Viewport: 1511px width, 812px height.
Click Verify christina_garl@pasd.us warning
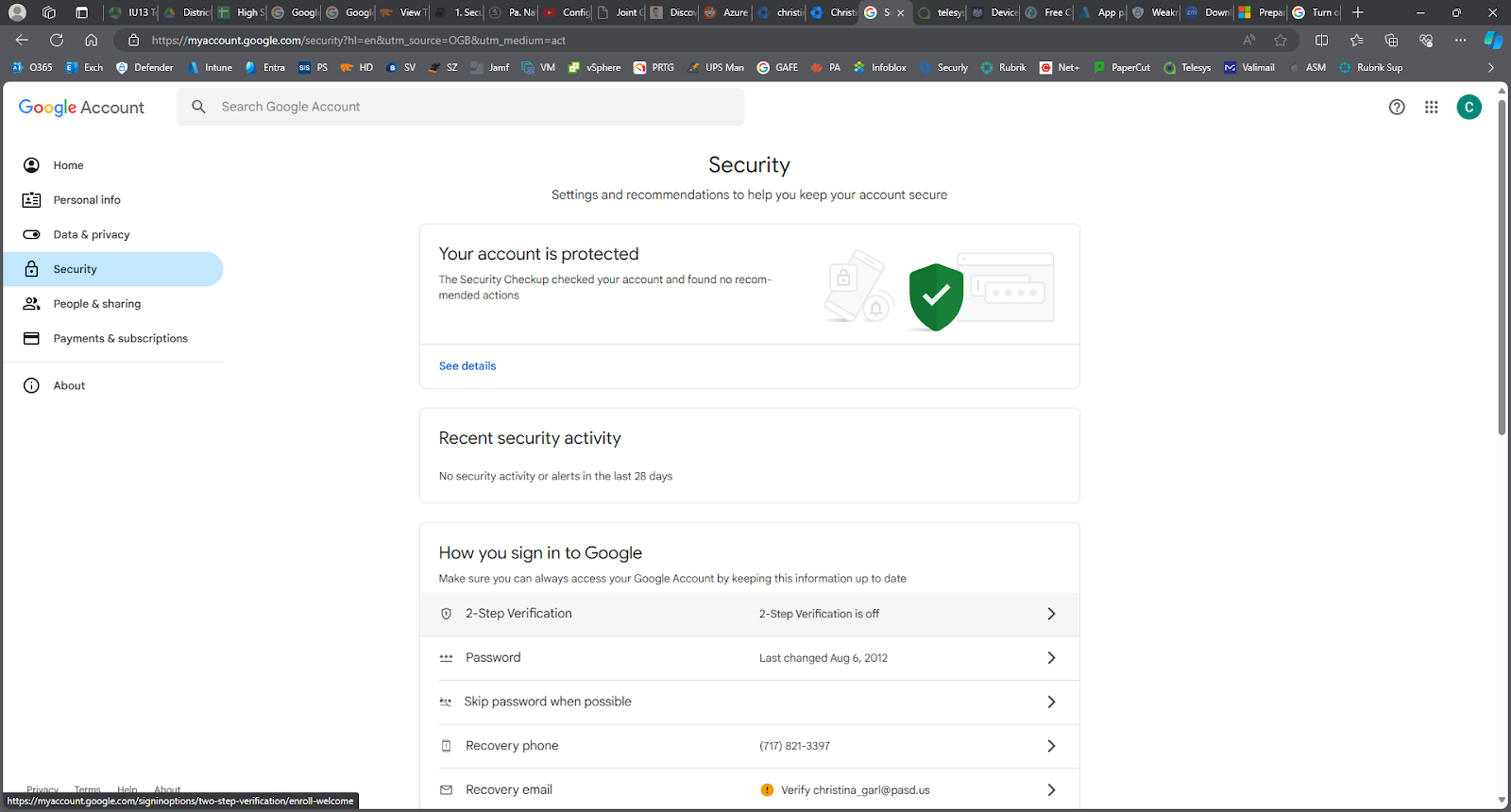click(x=845, y=790)
